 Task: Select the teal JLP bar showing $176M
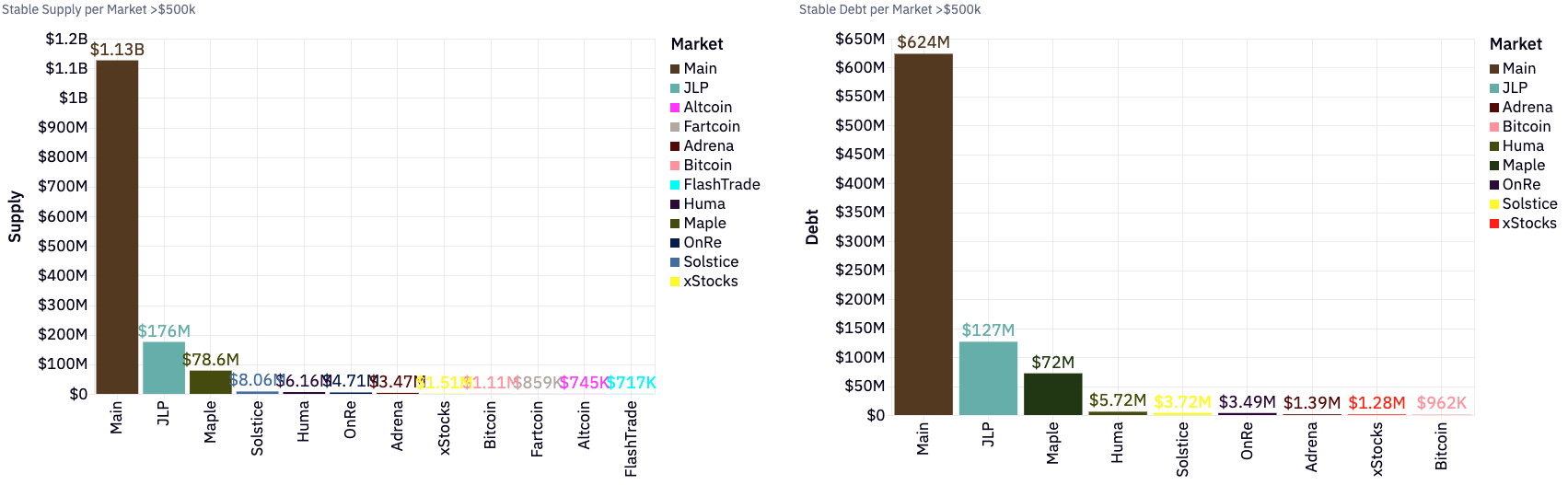point(164,368)
